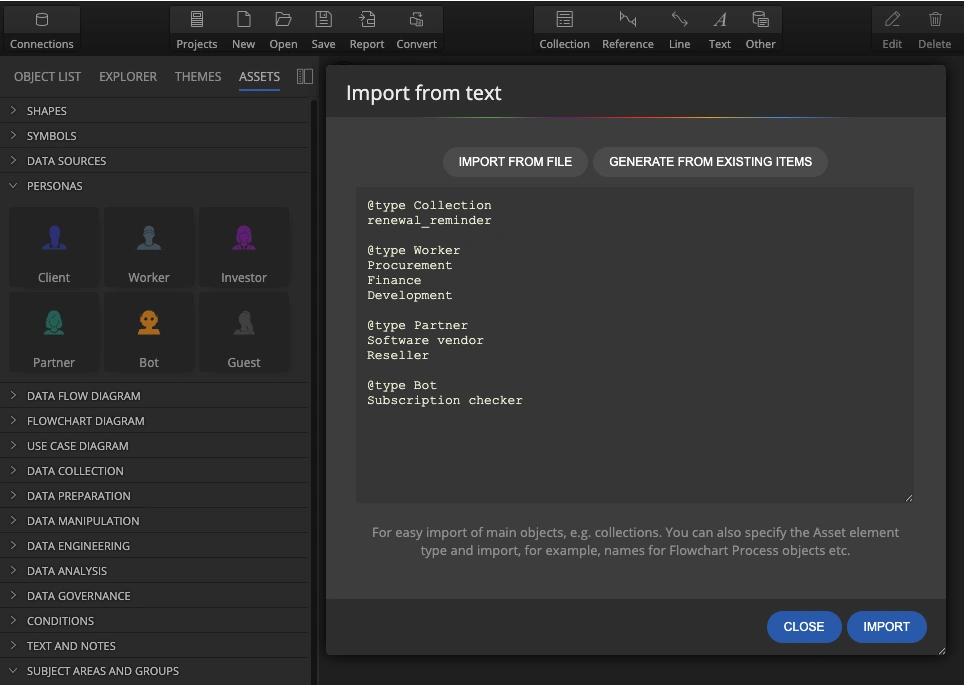The height and width of the screenshot is (685, 964).
Task: Click the Import From File button
Action: pyautogui.click(x=515, y=162)
